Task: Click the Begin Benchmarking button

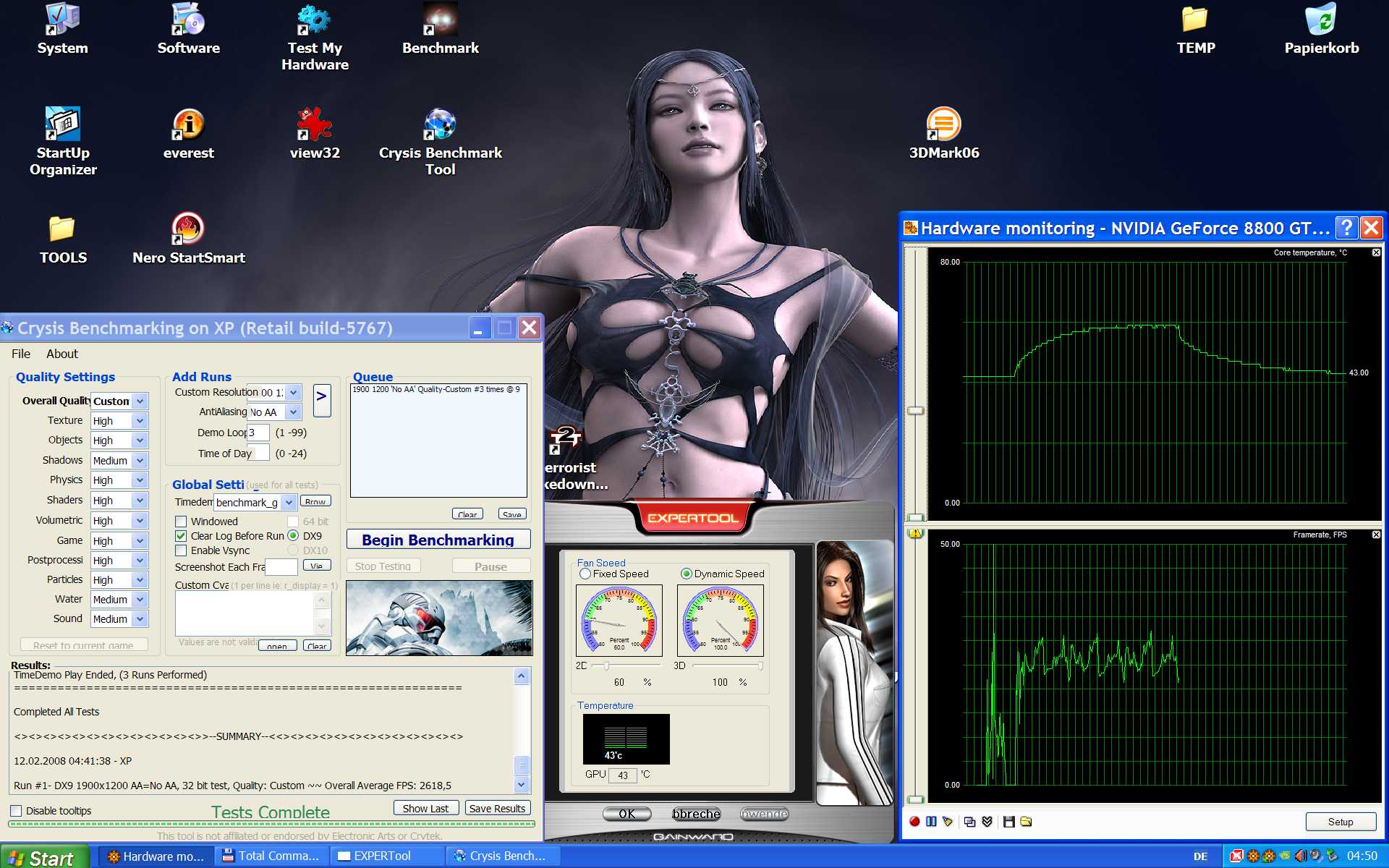Action: click(438, 540)
